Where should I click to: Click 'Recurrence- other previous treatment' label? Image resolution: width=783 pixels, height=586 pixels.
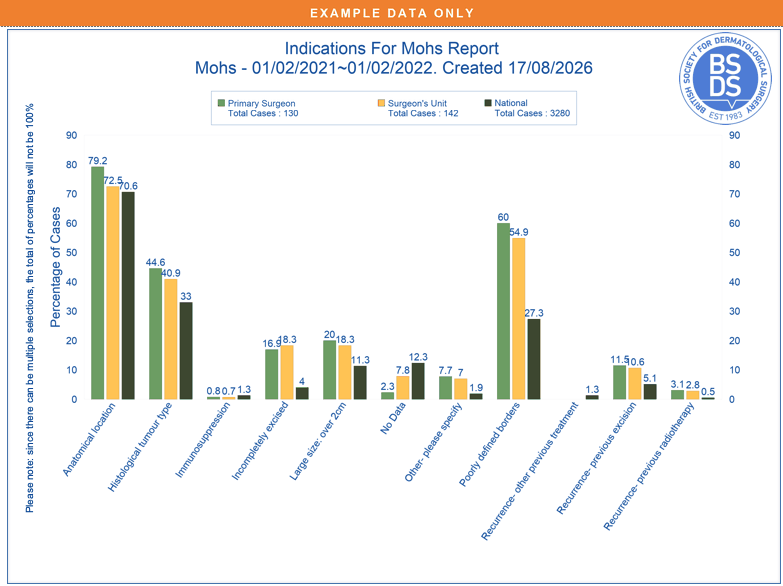pyautogui.click(x=529, y=472)
